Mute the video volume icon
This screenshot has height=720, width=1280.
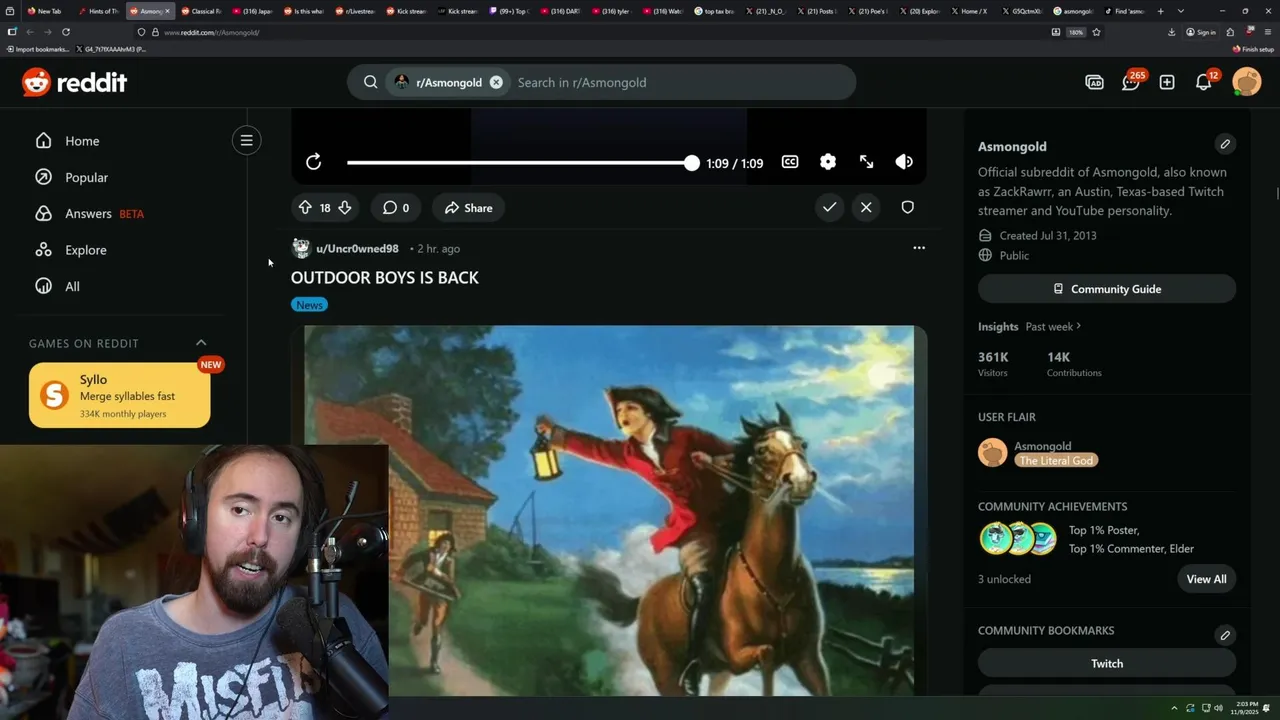(x=904, y=162)
